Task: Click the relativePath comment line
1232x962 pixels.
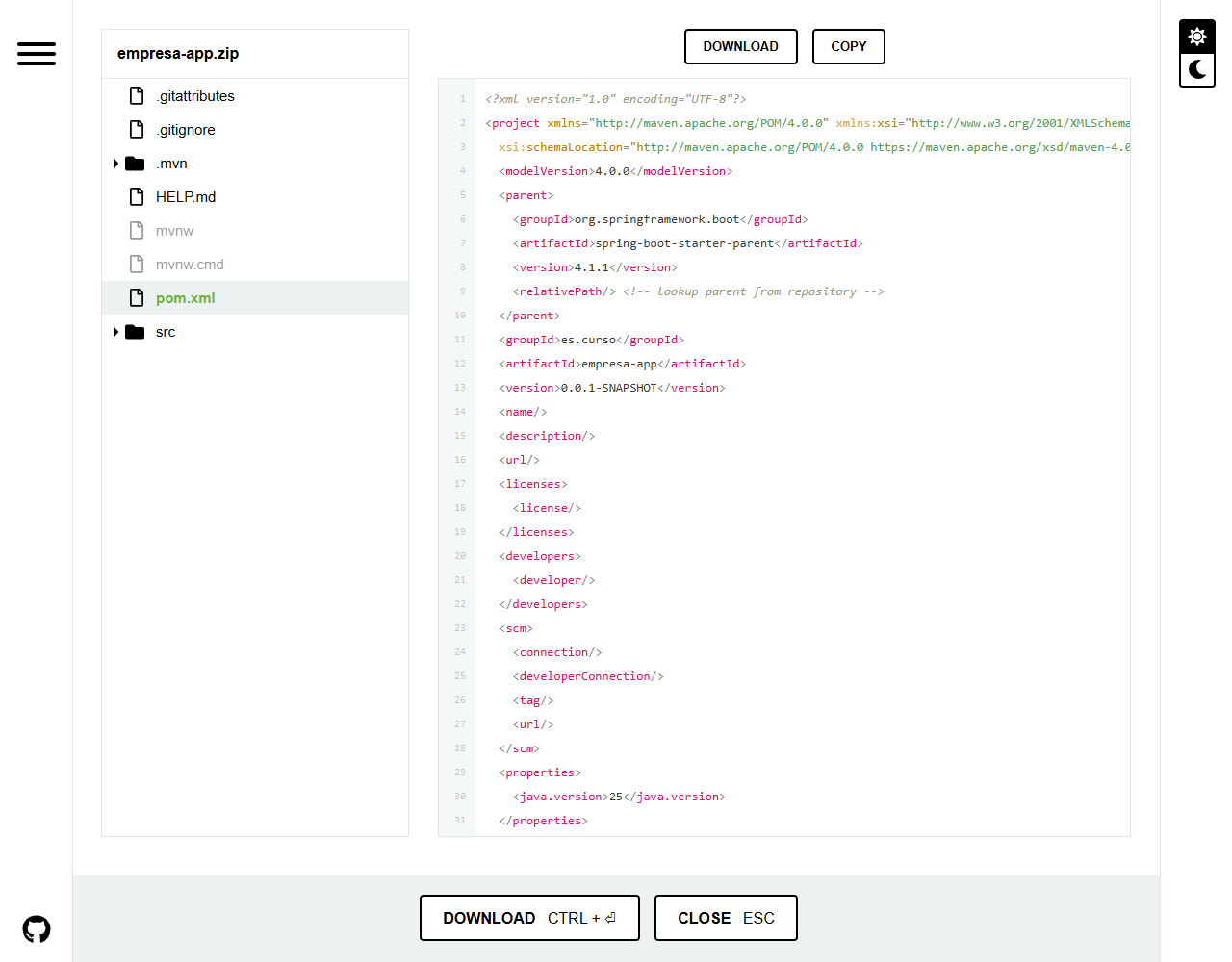Action: [698, 291]
